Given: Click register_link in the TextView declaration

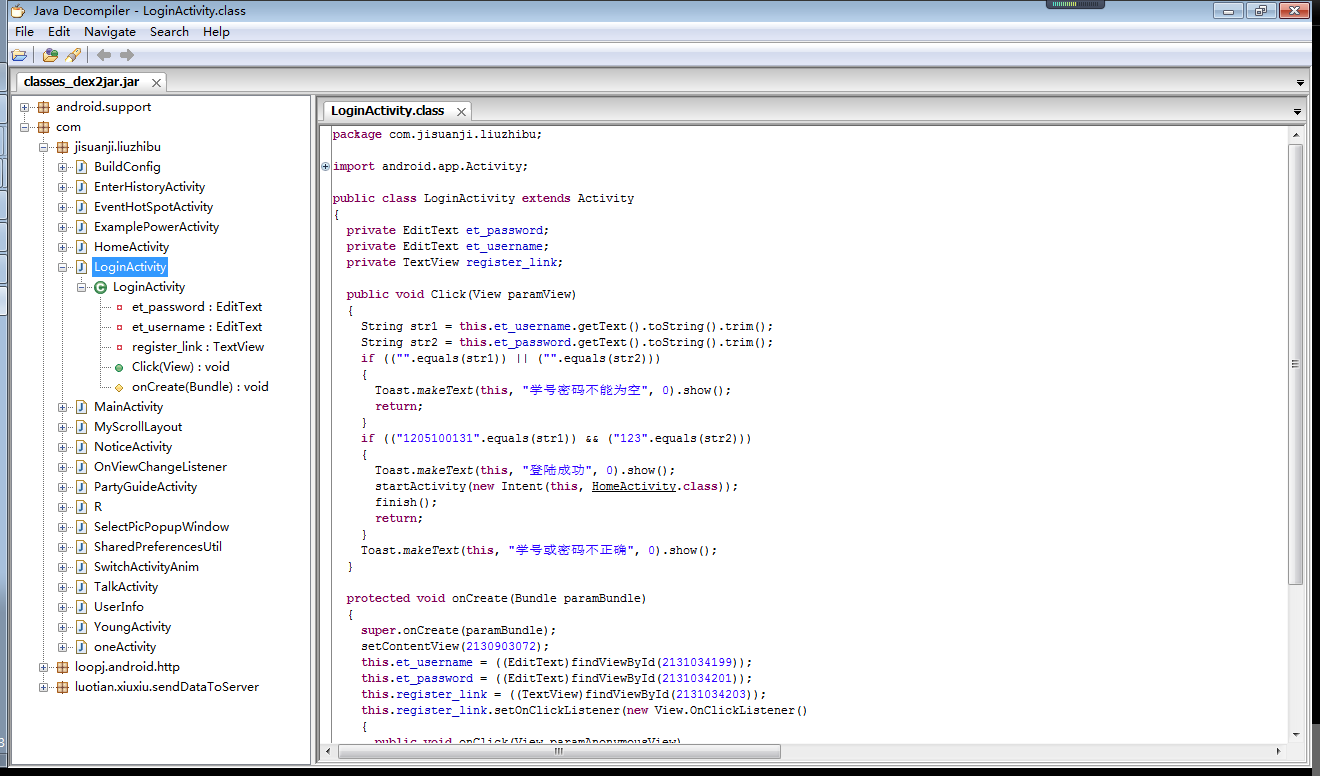Looking at the screenshot, I should (x=511, y=262).
